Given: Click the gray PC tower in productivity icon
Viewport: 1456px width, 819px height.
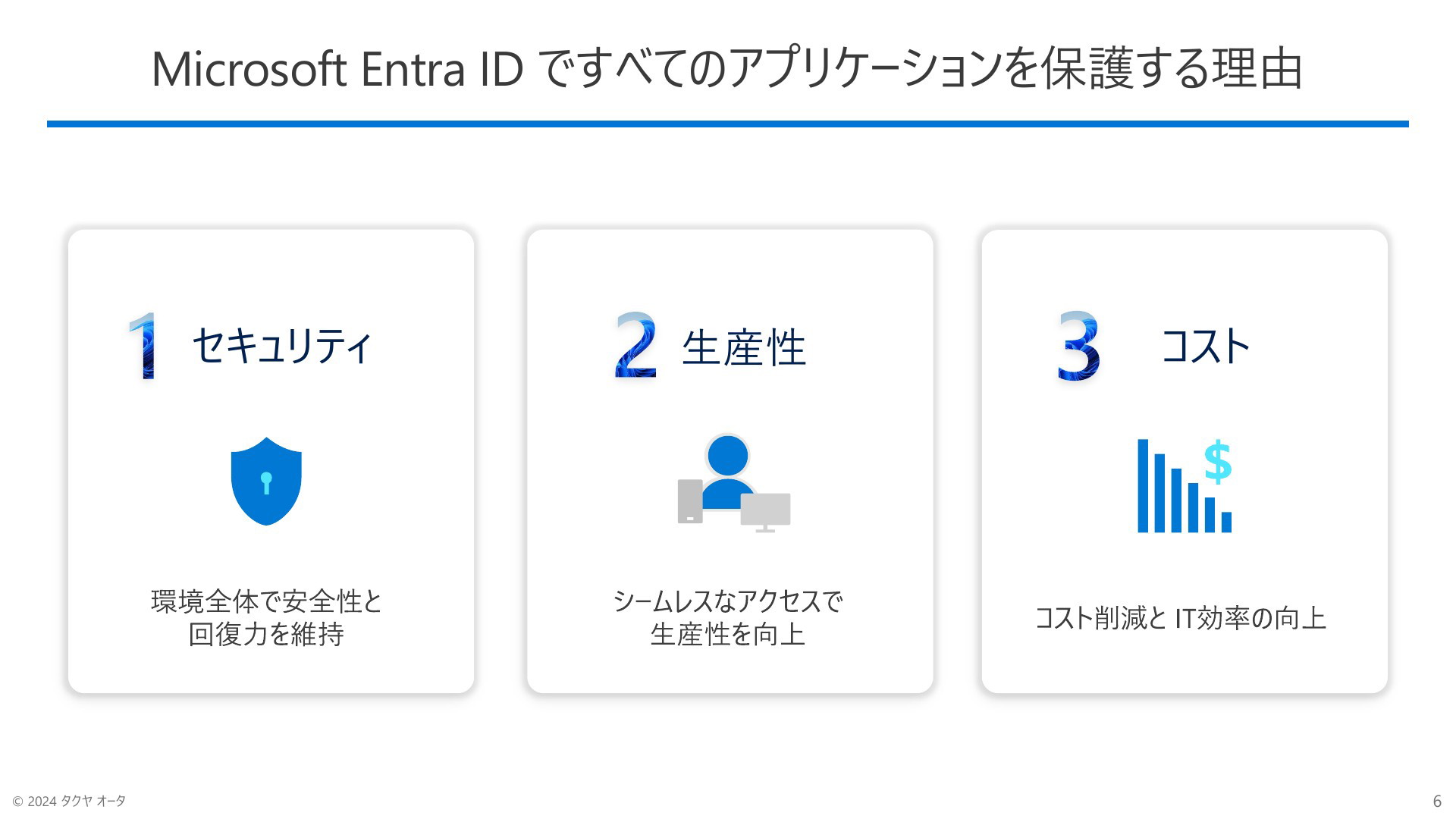Looking at the screenshot, I should pos(690,501).
